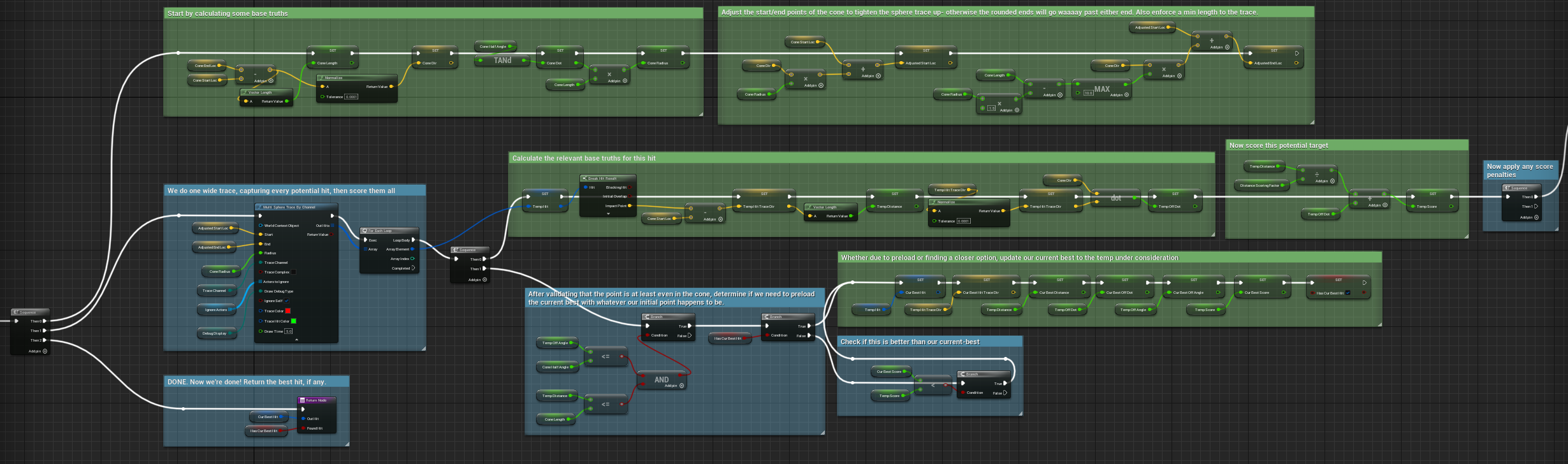
Task: Click the Ignore Actors variable node
Action: (x=217, y=310)
